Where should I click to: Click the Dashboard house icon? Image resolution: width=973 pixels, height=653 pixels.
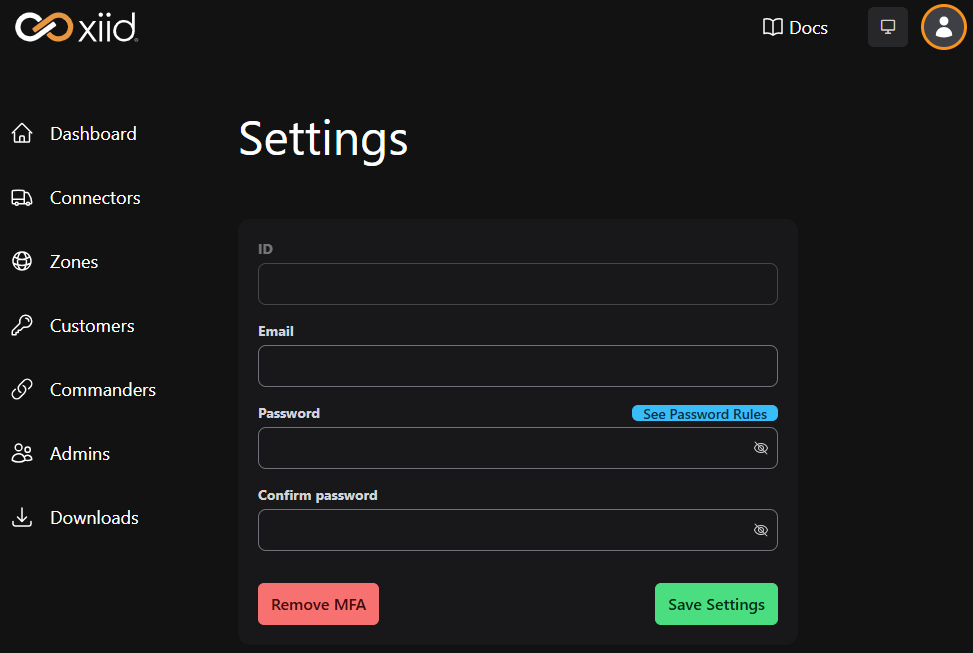click(22, 134)
